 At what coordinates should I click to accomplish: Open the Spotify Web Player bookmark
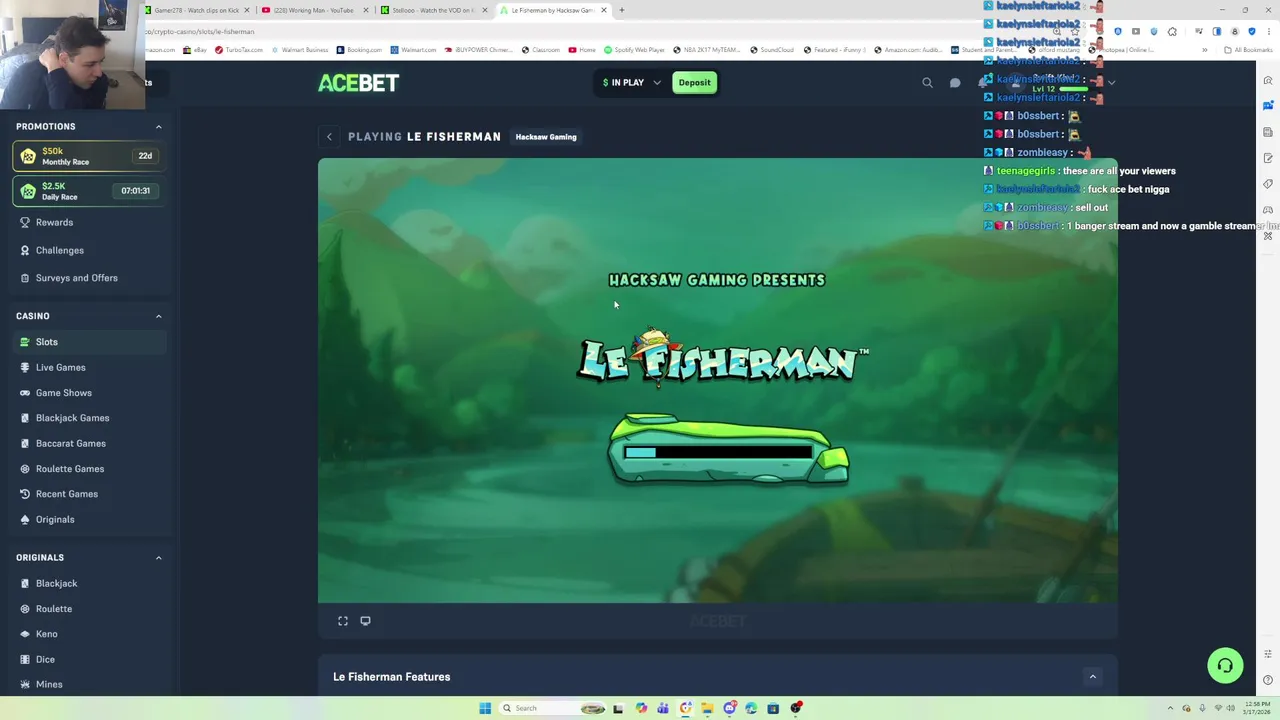point(633,50)
